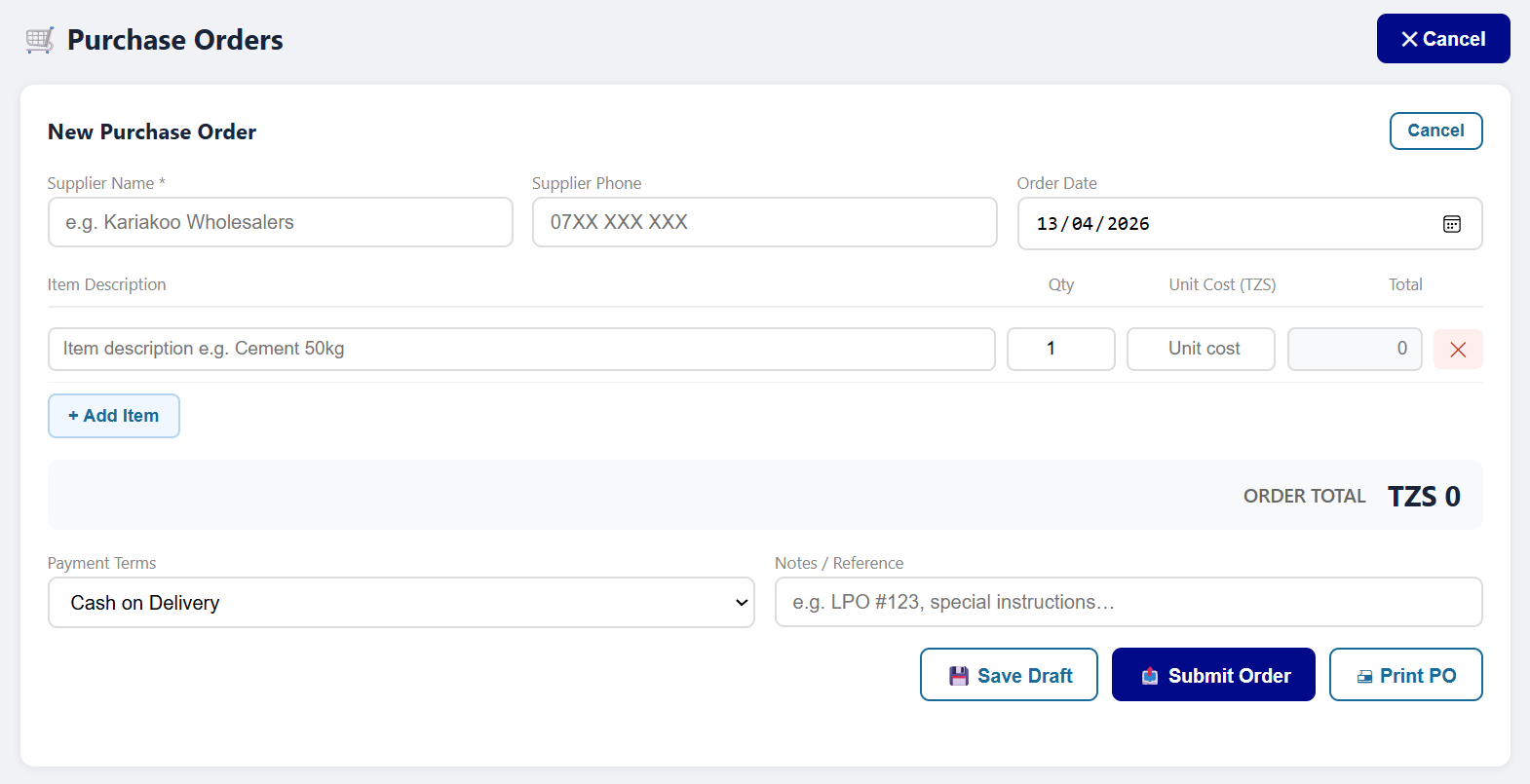Click the shopping cart icon beside Purchase Orders
Screen dimensions: 1530x784
(x=40, y=40)
